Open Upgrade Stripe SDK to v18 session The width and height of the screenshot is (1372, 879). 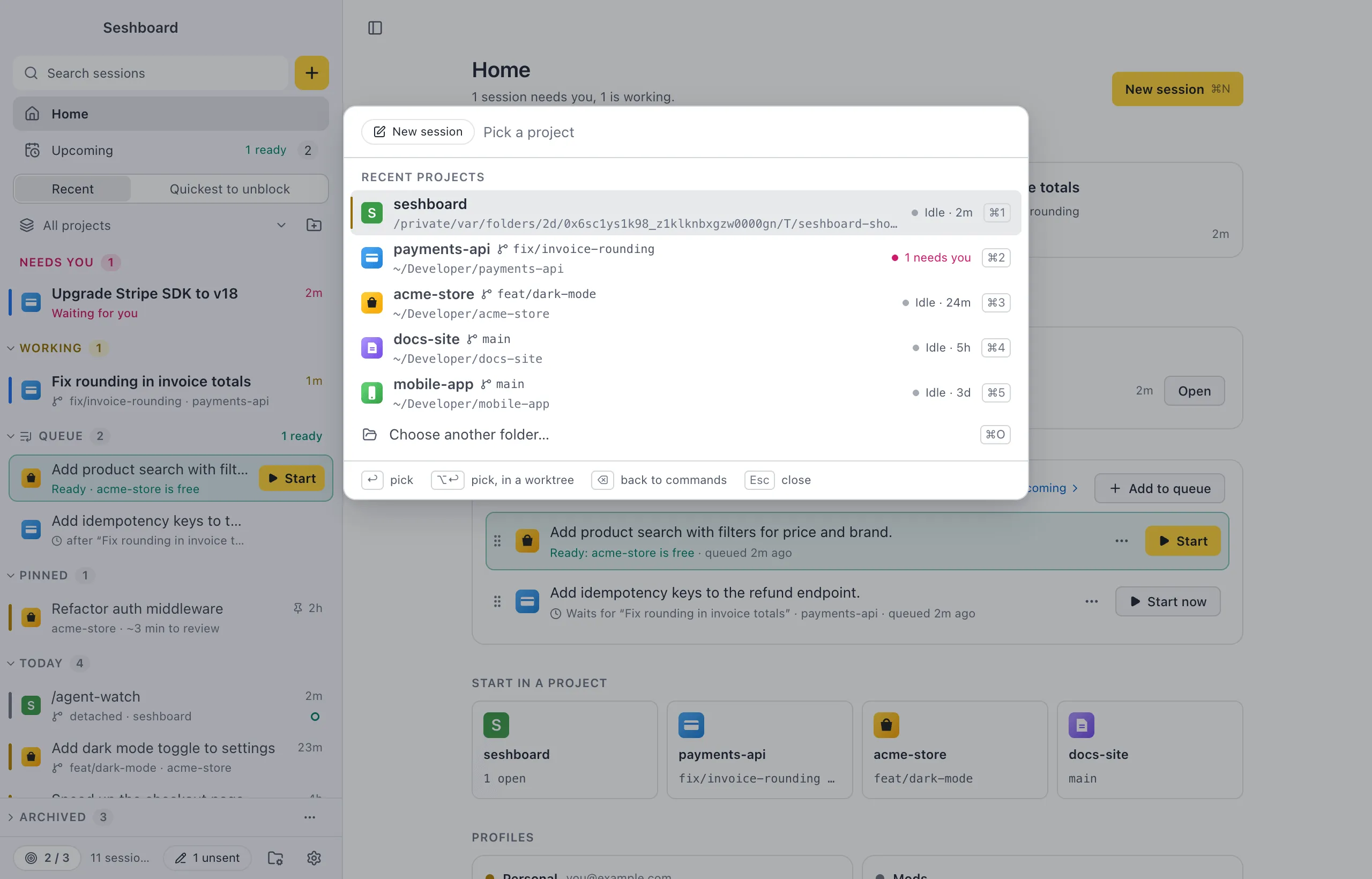170,302
